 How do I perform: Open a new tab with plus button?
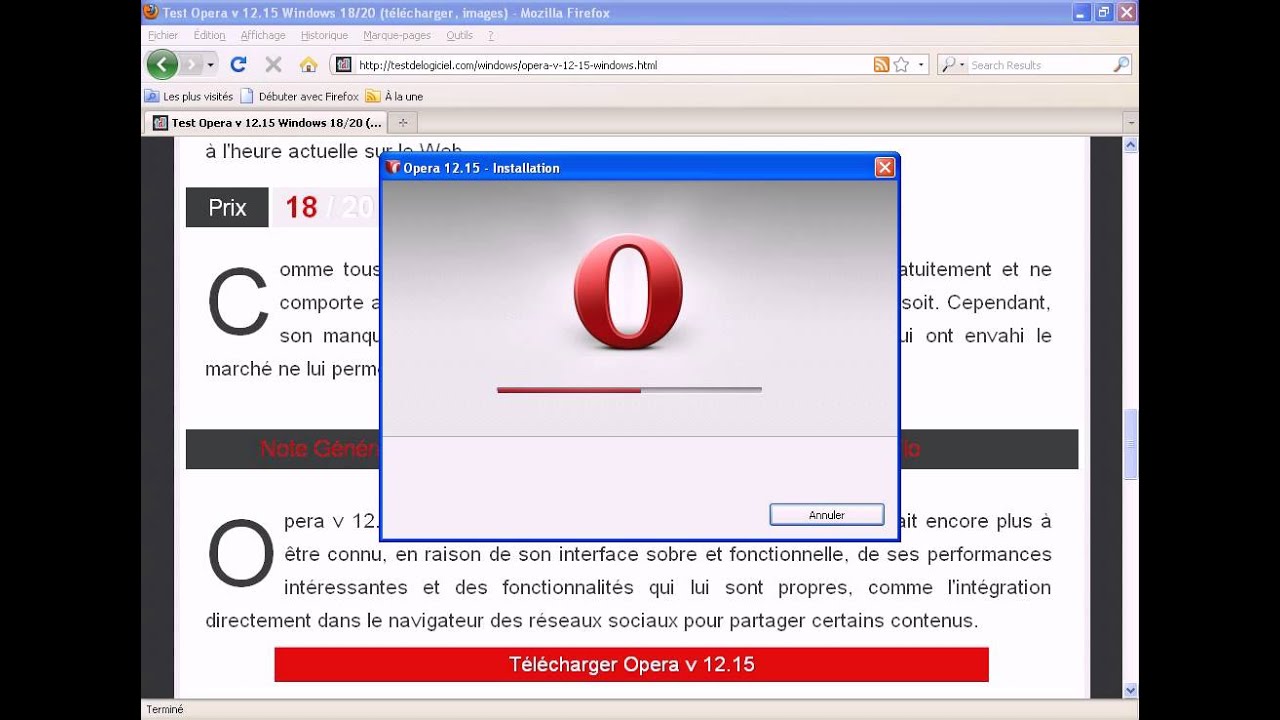(x=403, y=123)
